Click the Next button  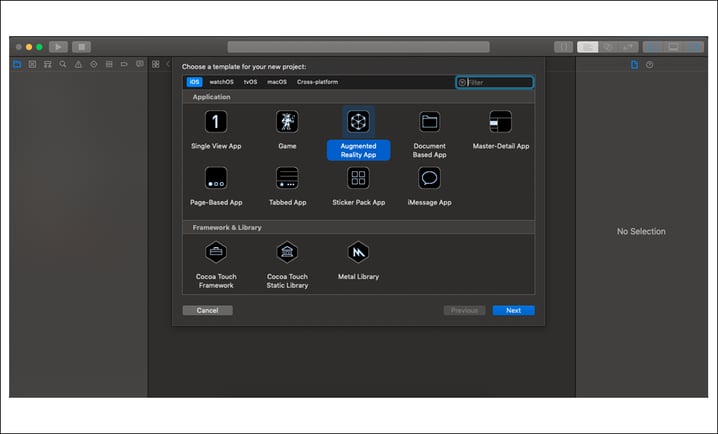tap(513, 310)
